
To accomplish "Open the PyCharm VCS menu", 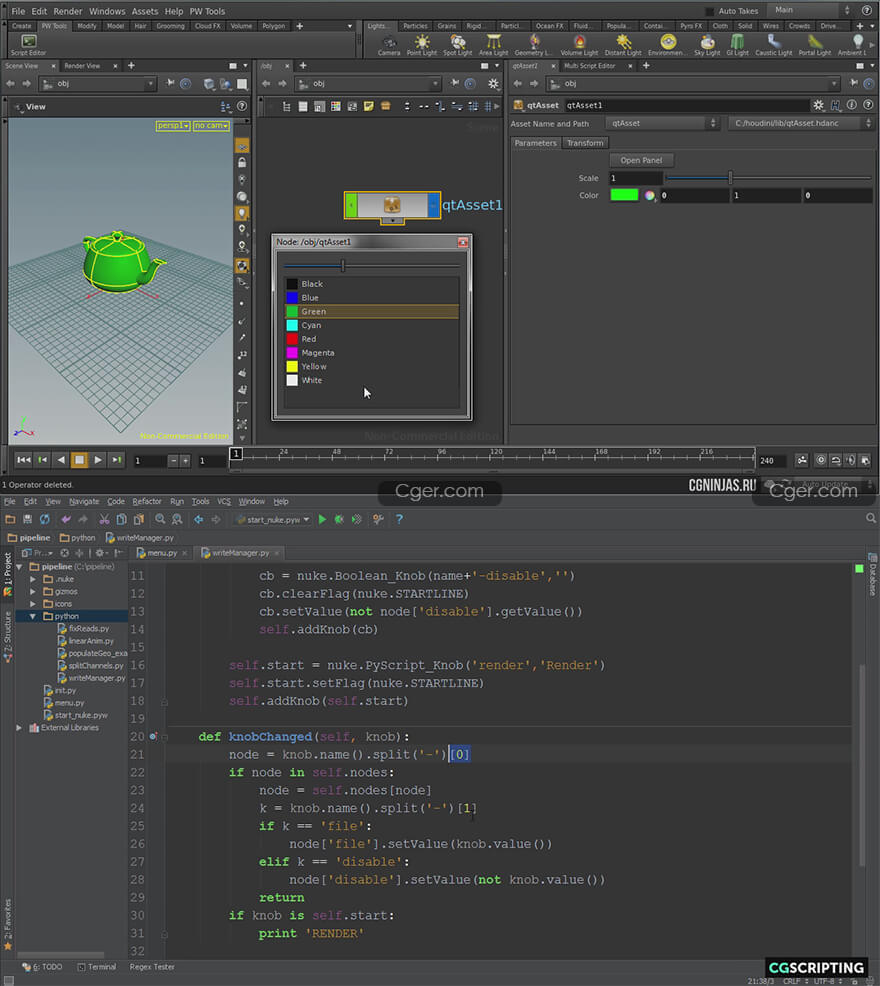I will pos(224,501).
